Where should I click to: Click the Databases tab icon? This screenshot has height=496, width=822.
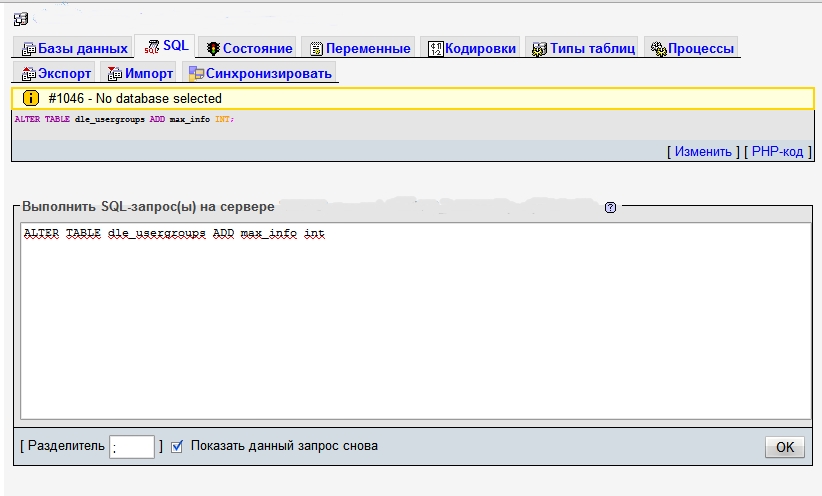tap(29, 48)
